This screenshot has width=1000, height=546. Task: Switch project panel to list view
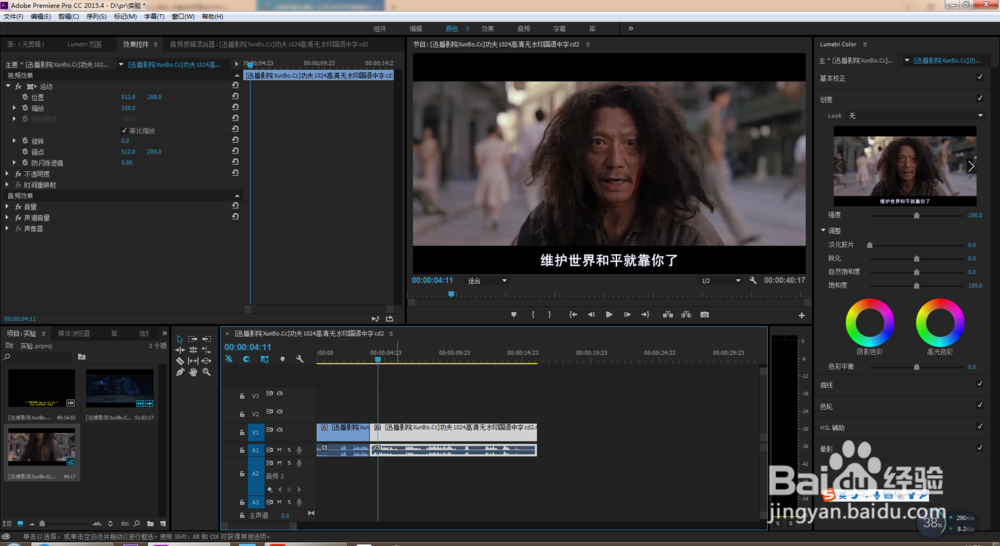point(8,524)
